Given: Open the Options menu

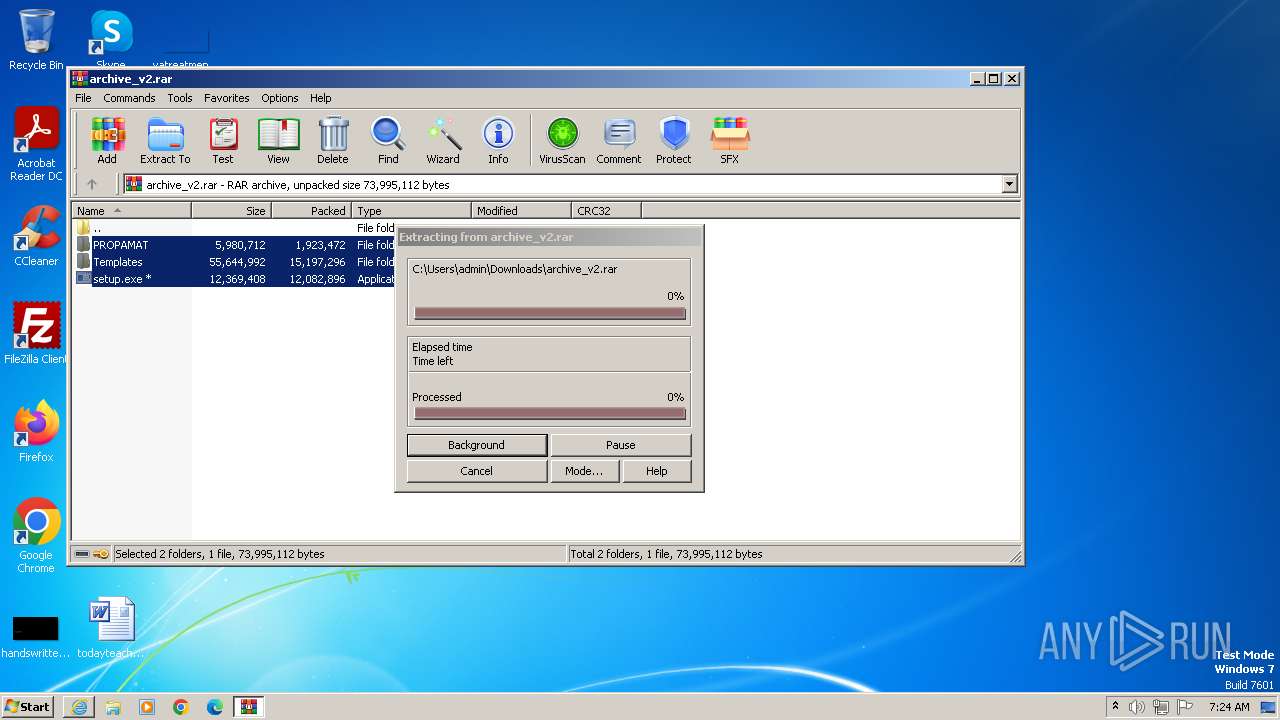Looking at the screenshot, I should point(280,98).
